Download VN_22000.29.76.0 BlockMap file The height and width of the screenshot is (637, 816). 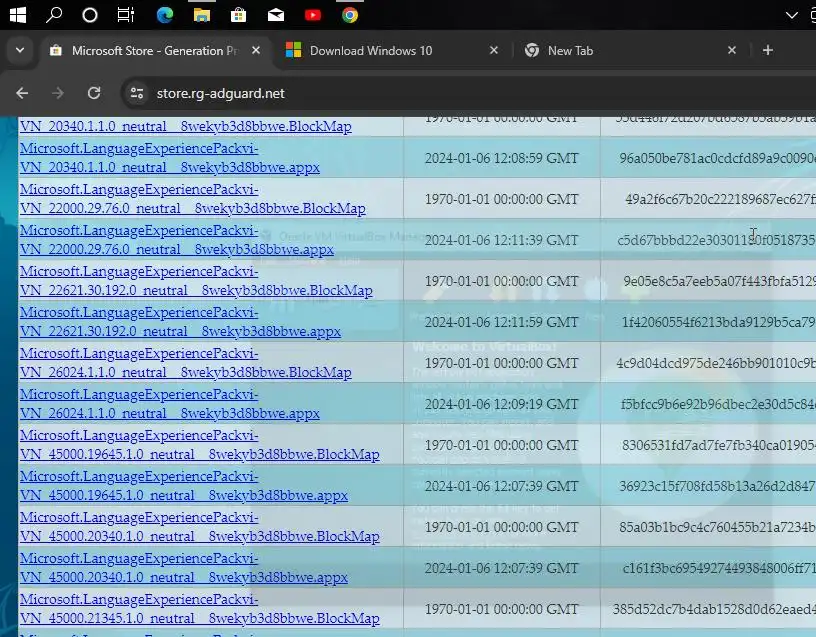pos(193,199)
